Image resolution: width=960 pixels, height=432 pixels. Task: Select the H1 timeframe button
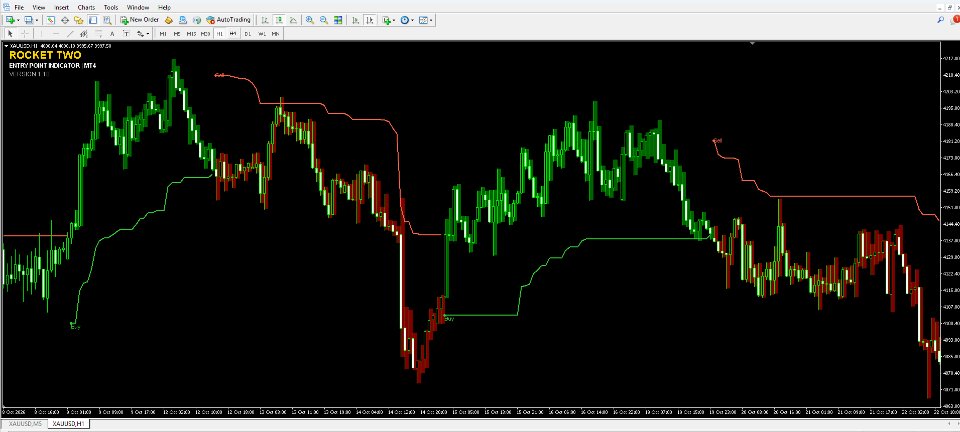pos(219,34)
